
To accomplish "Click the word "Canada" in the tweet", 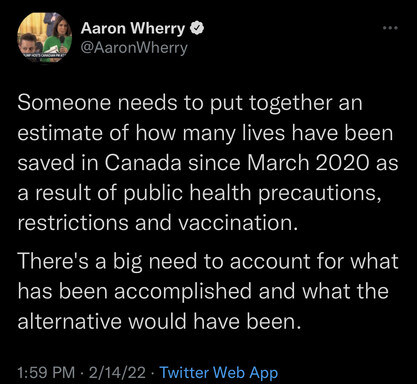I will [143, 163].
